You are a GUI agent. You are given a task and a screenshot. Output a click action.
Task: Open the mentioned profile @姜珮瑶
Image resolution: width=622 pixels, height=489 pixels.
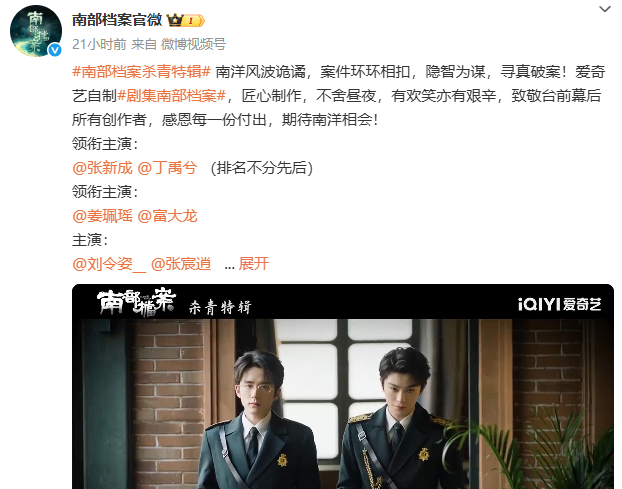pos(102,216)
